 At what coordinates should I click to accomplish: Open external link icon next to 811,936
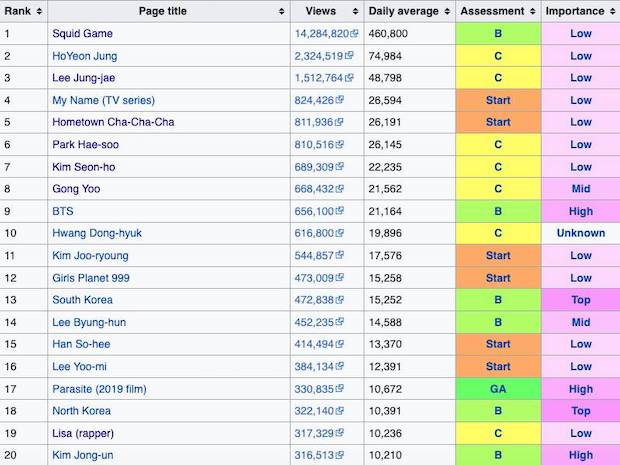(338, 122)
